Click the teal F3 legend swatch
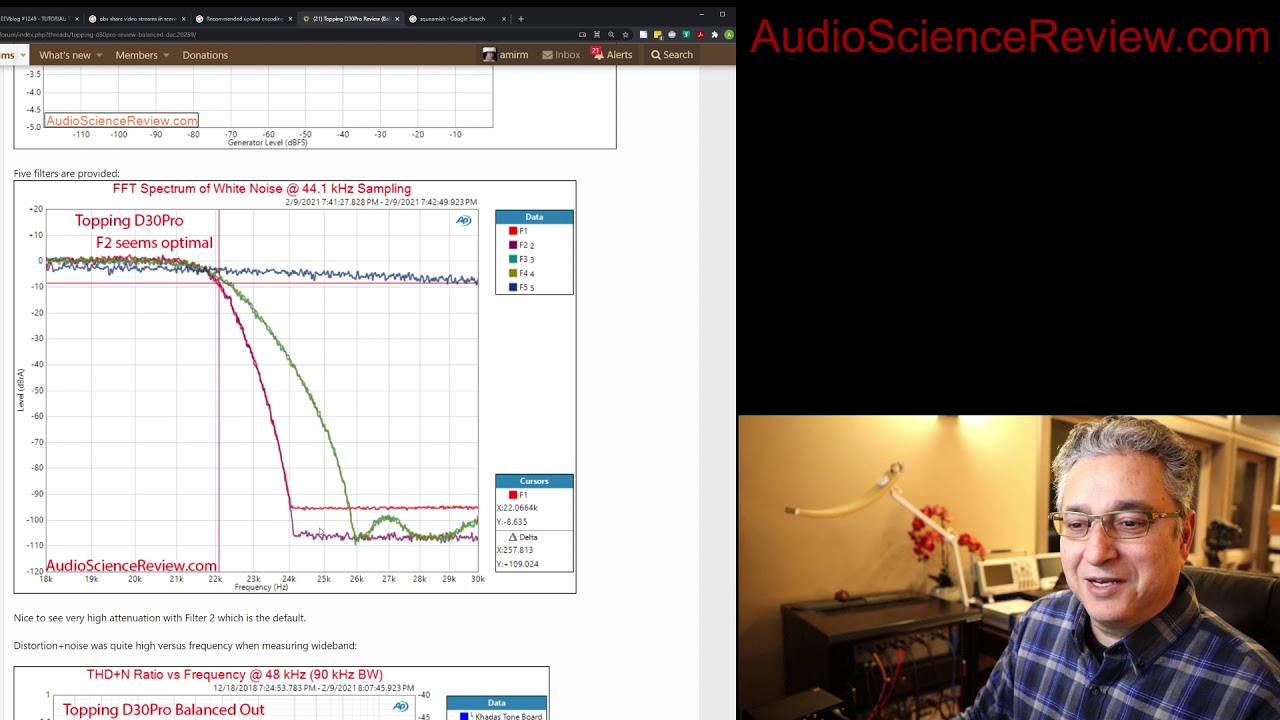1280x720 pixels. [x=513, y=259]
